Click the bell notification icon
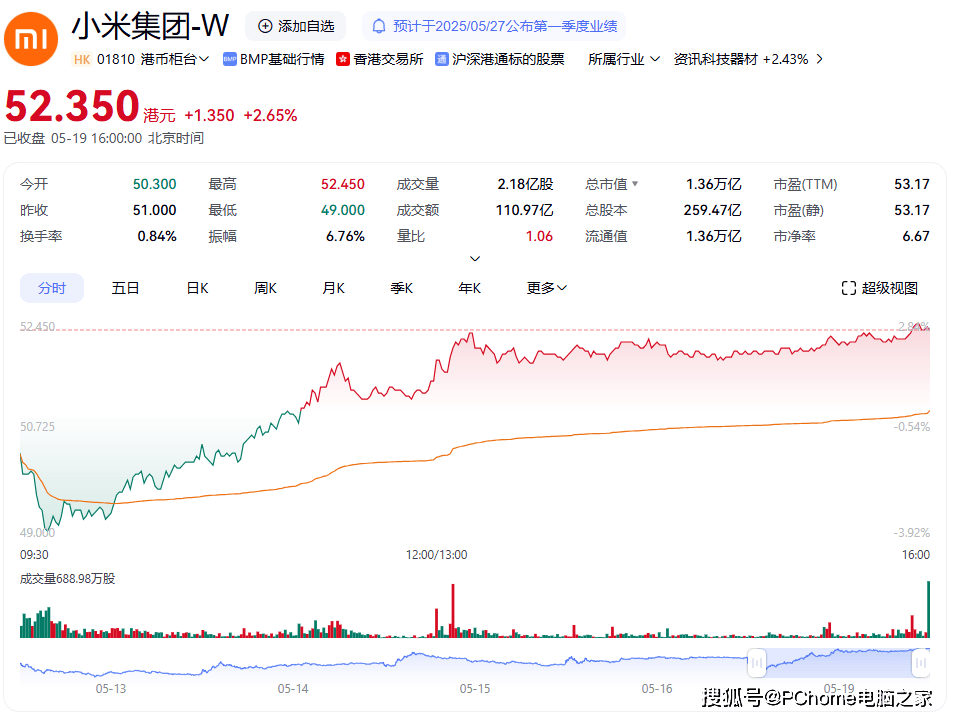 pyautogui.click(x=379, y=26)
